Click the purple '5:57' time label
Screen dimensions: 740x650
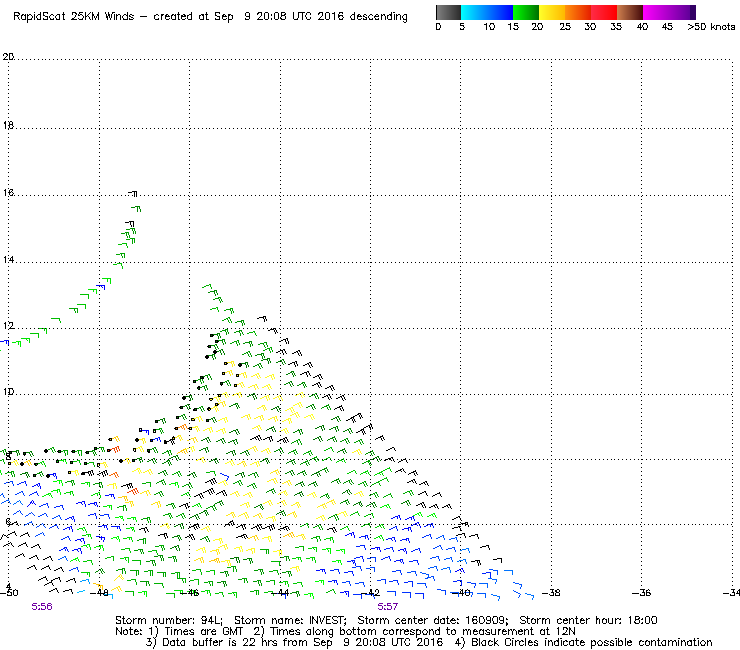click(387, 607)
